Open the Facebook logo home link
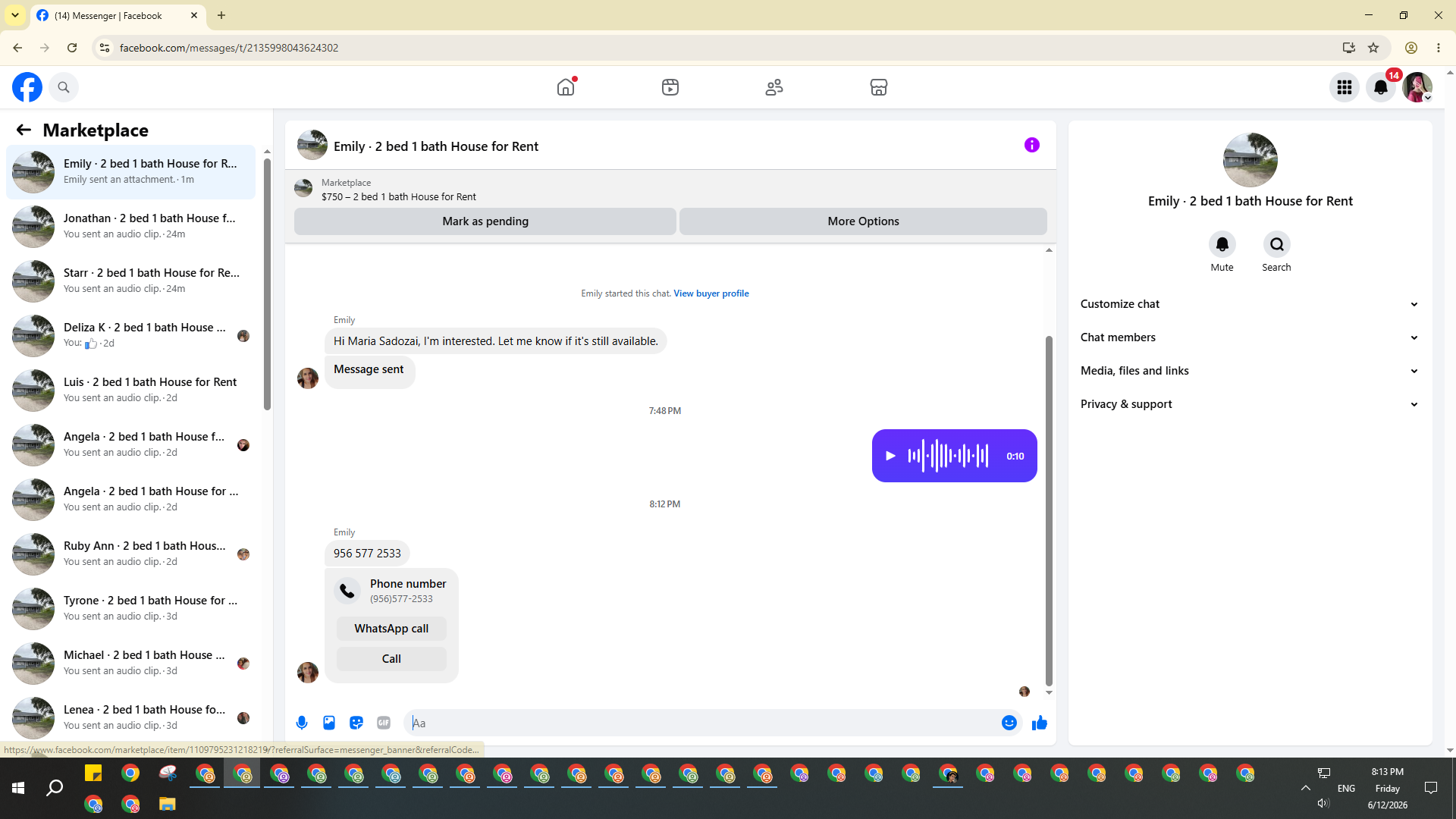The height and width of the screenshot is (819, 1456). click(x=27, y=87)
